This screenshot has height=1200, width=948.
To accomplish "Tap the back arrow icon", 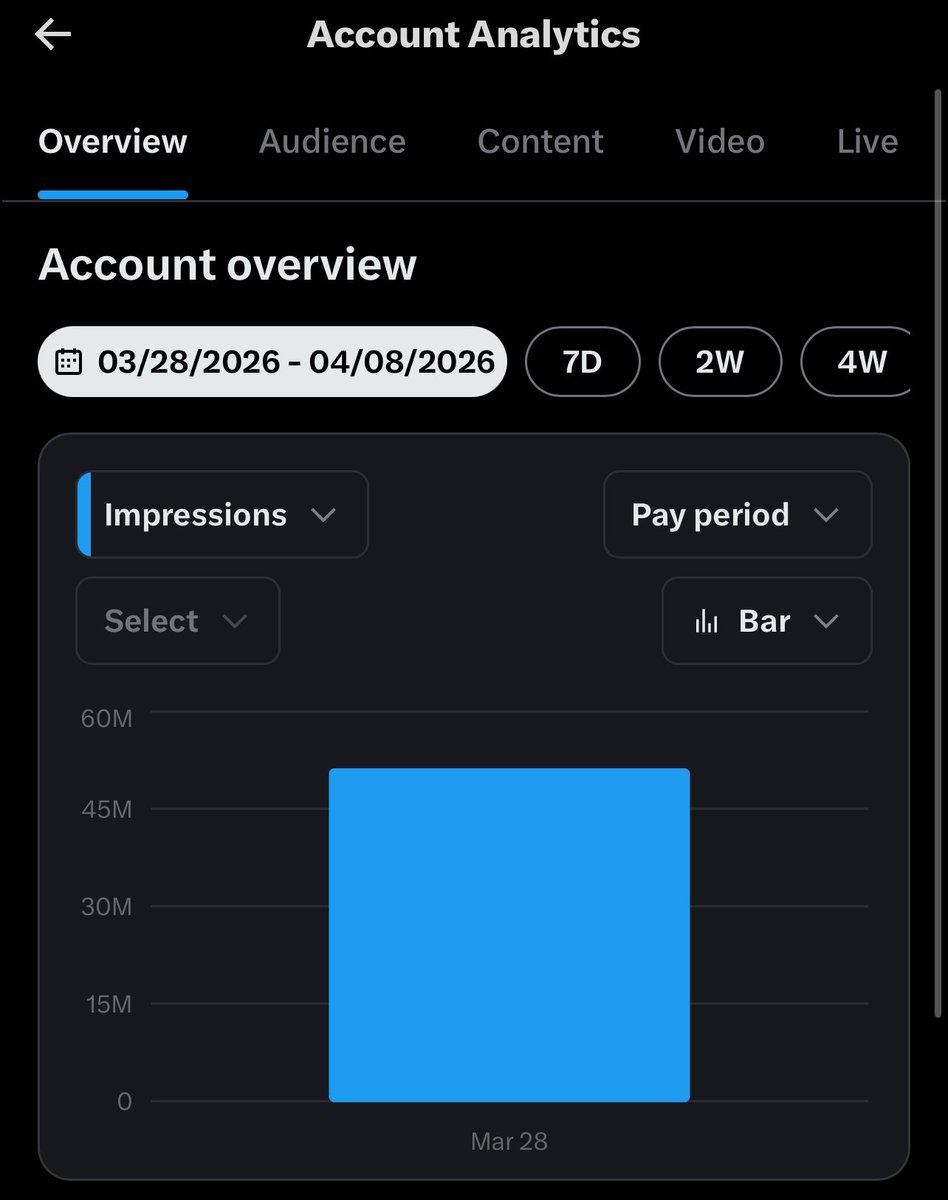I will pyautogui.click(x=53, y=35).
